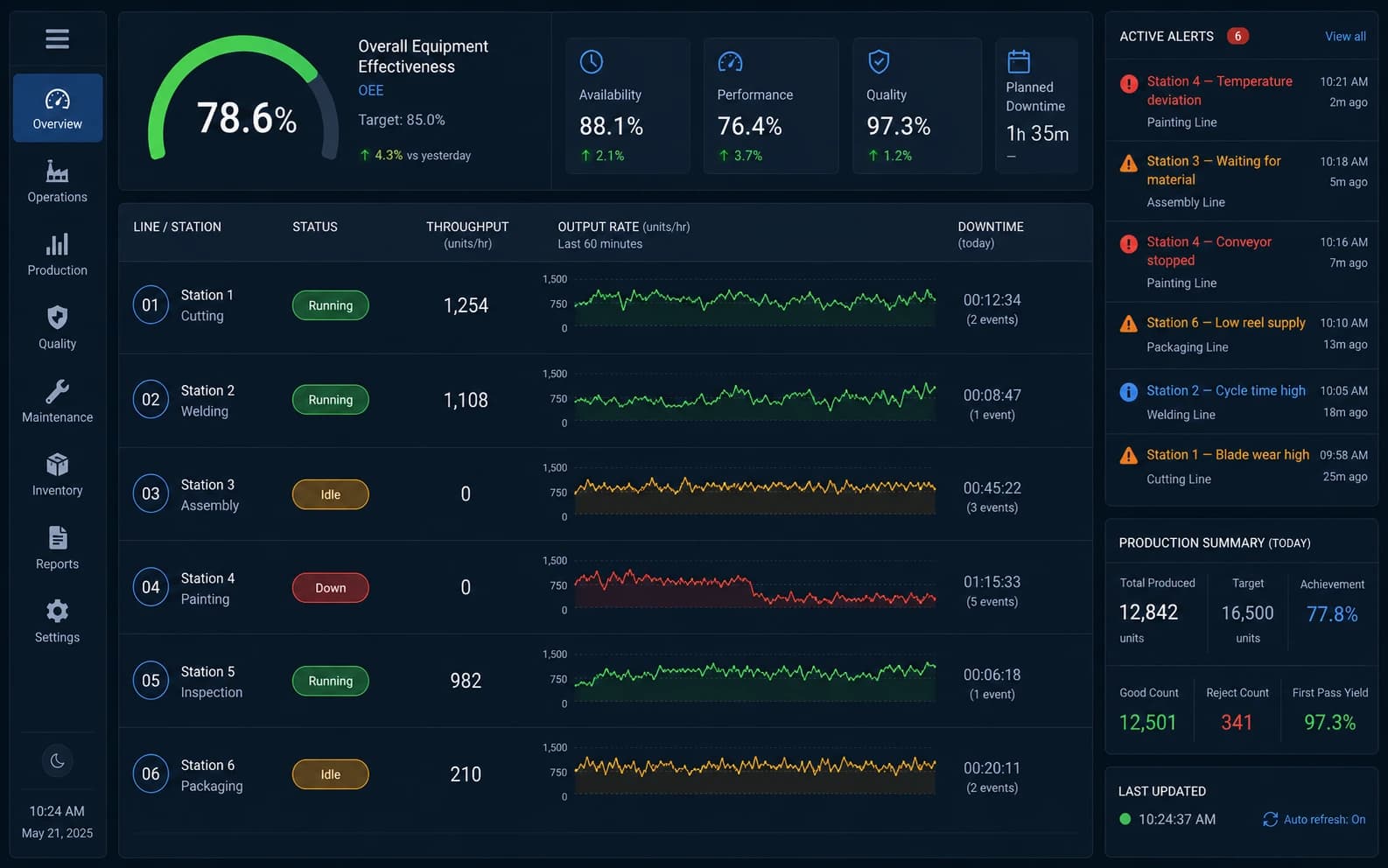The image size is (1388, 868).
Task: Open the Settings gear icon
Action: (58, 611)
